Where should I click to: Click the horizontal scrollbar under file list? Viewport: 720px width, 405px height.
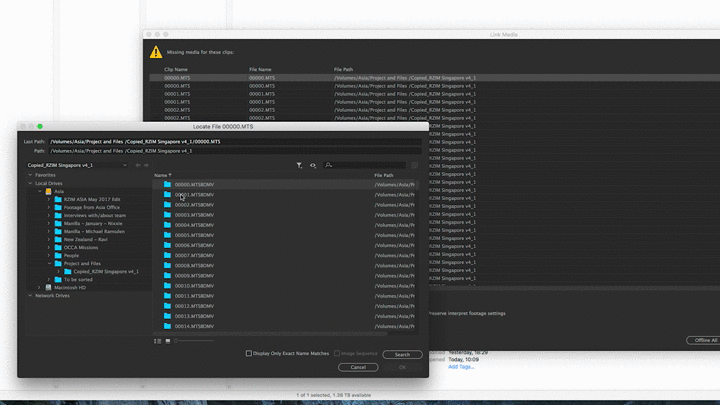[270, 334]
